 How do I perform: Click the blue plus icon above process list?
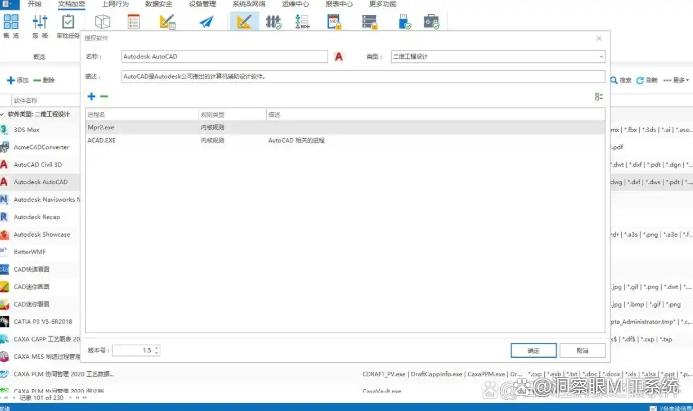[92, 96]
